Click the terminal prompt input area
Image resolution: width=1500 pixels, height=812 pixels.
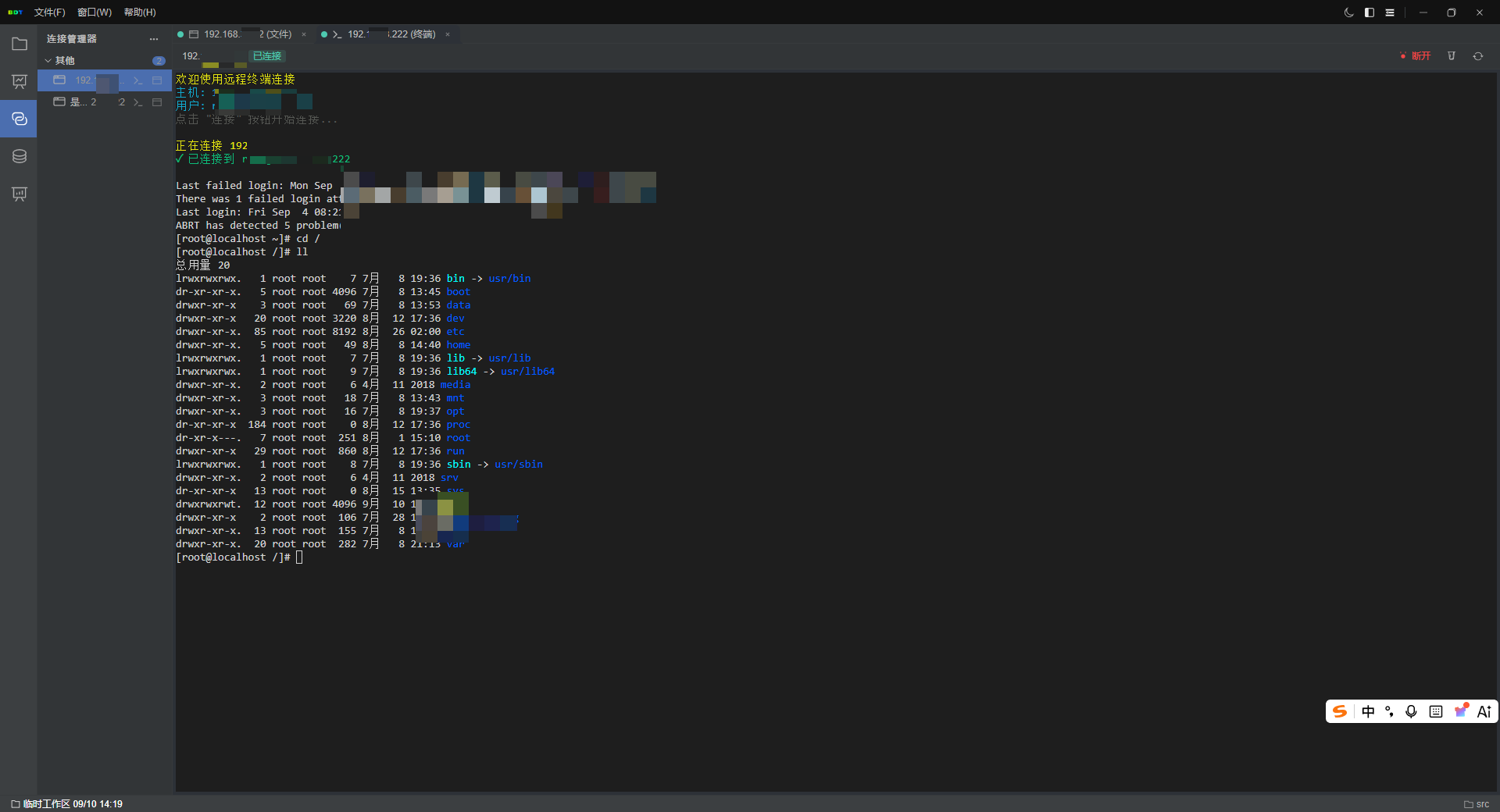(299, 557)
